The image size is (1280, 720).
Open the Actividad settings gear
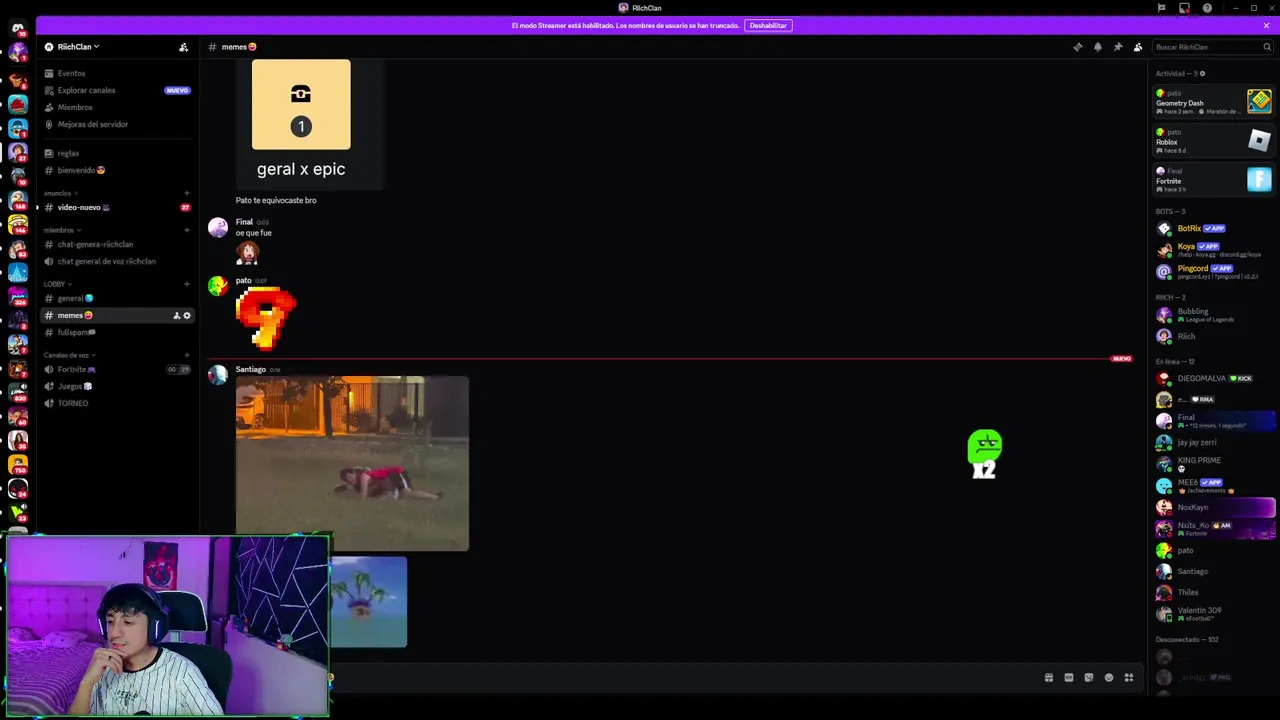pos(1202,73)
